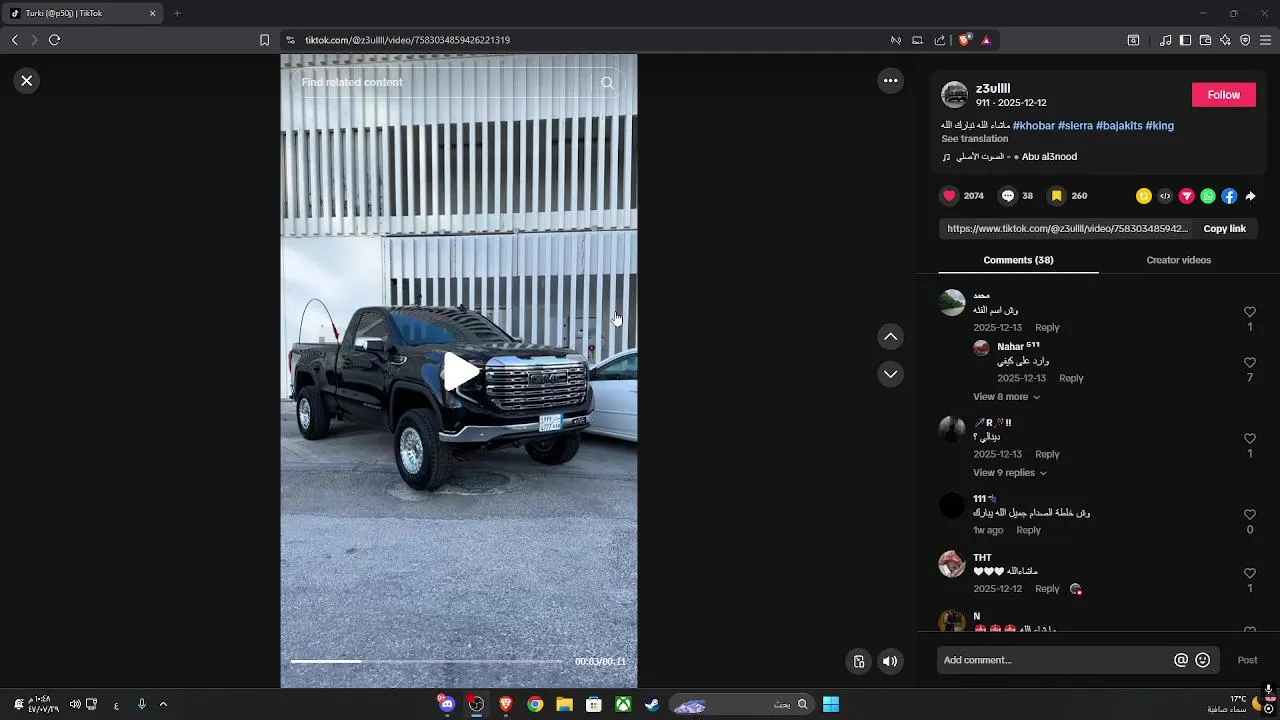Click in the Add comment field
1280x720 pixels.
click(1055, 660)
